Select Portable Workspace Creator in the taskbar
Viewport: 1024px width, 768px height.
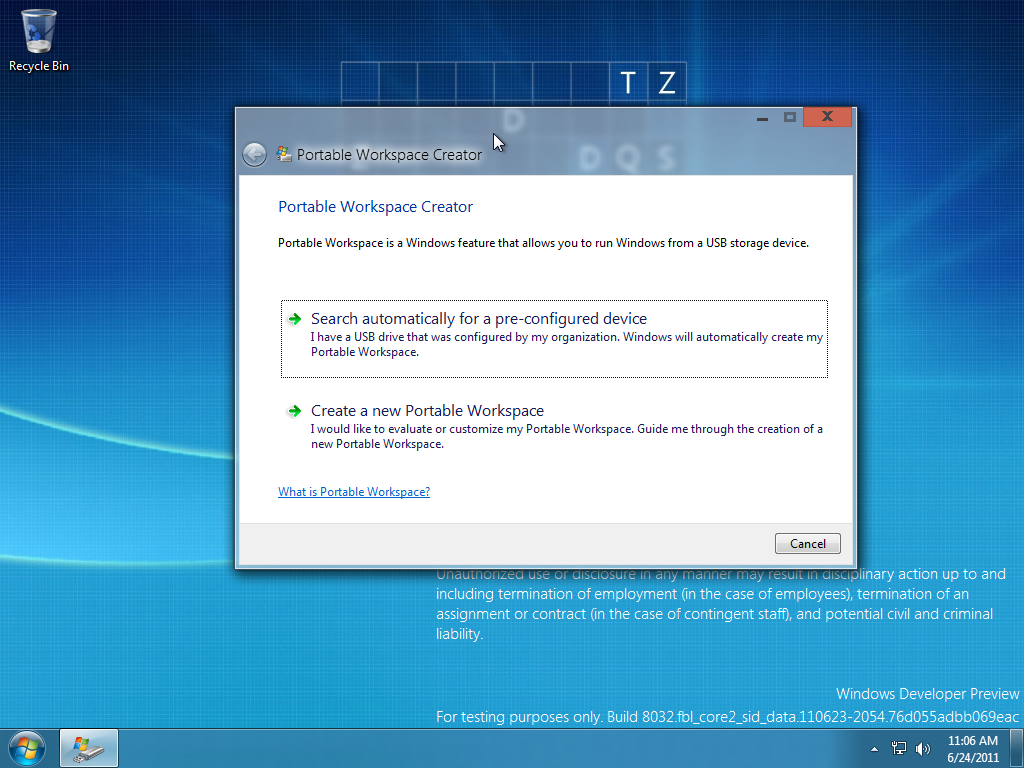click(x=89, y=748)
